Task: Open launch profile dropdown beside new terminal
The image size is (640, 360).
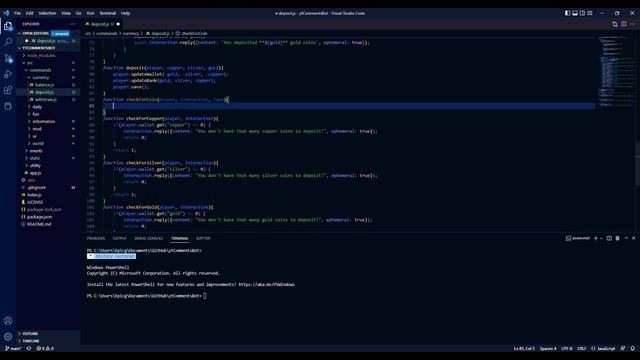Action: coord(601,238)
